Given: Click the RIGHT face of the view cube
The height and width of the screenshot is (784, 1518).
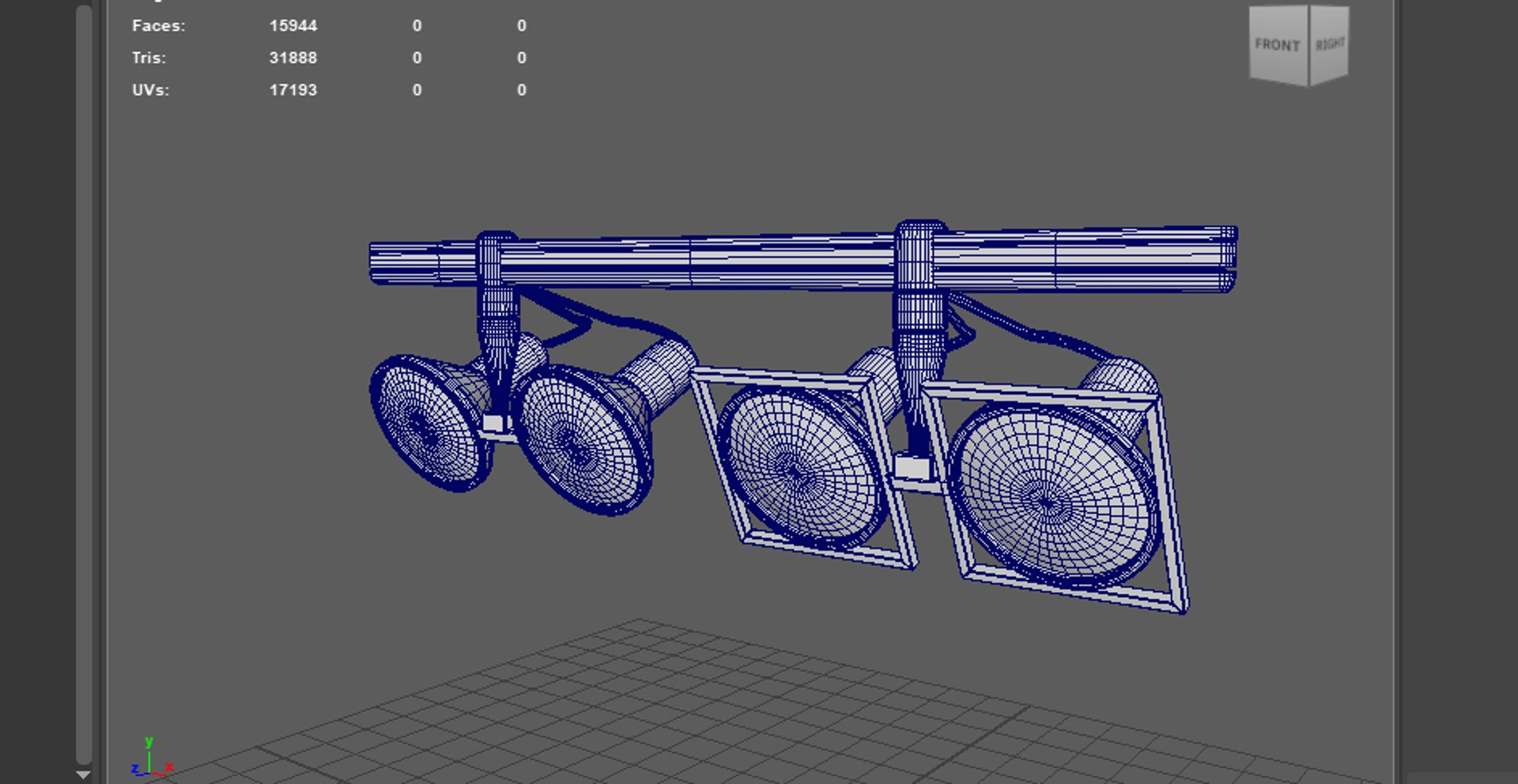Looking at the screenshot, I should pos(1330,44).
